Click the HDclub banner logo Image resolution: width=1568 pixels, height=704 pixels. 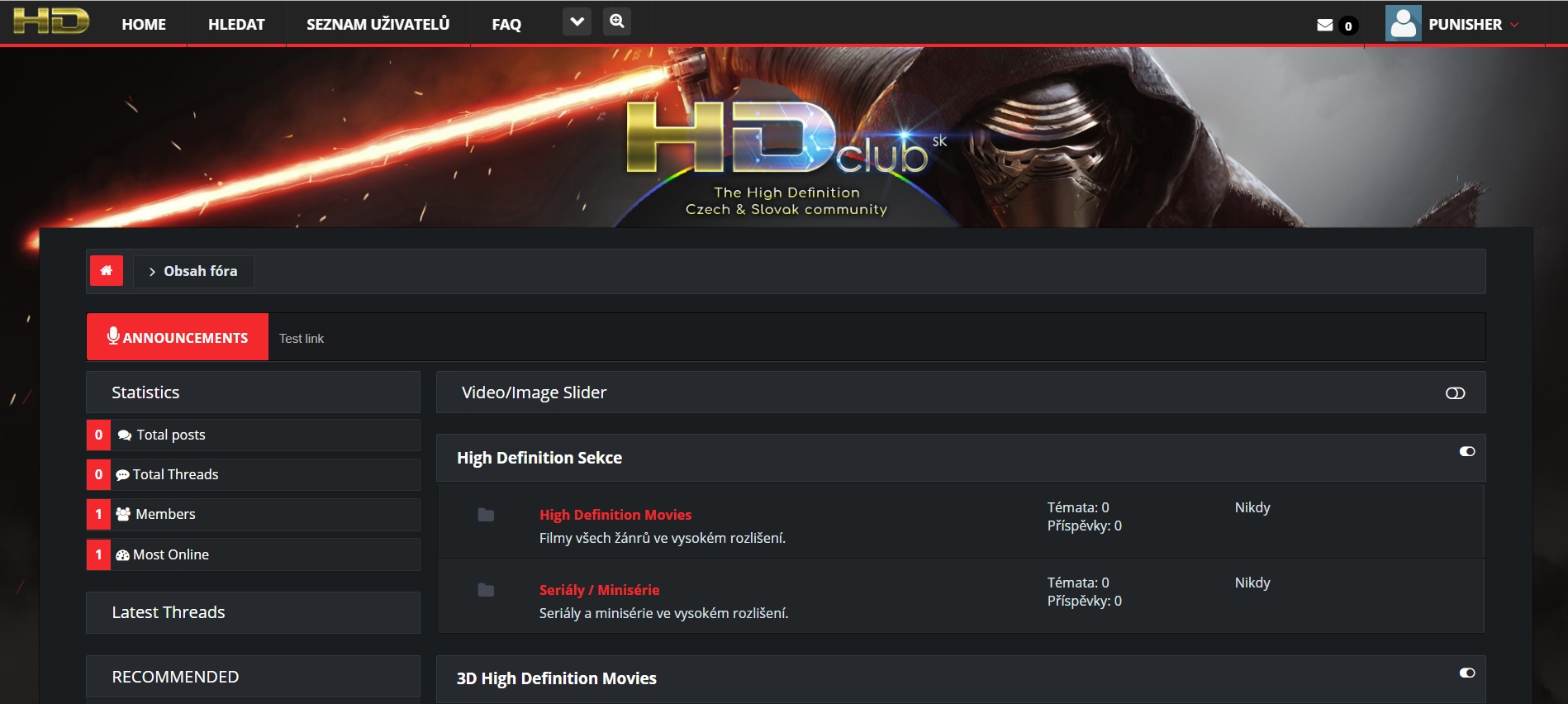[x=785, y=159]
